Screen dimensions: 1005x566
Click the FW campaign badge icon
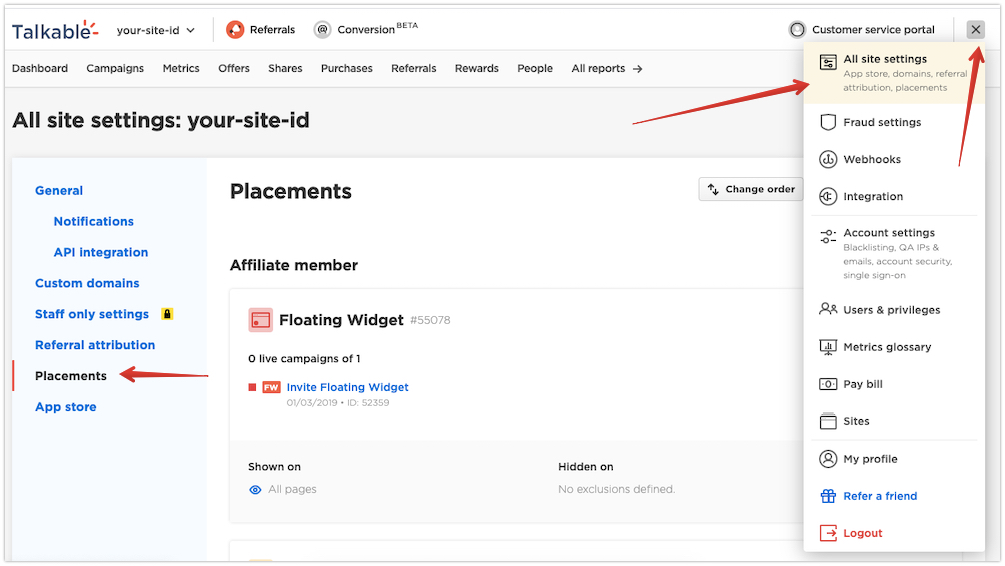[271, 387]
